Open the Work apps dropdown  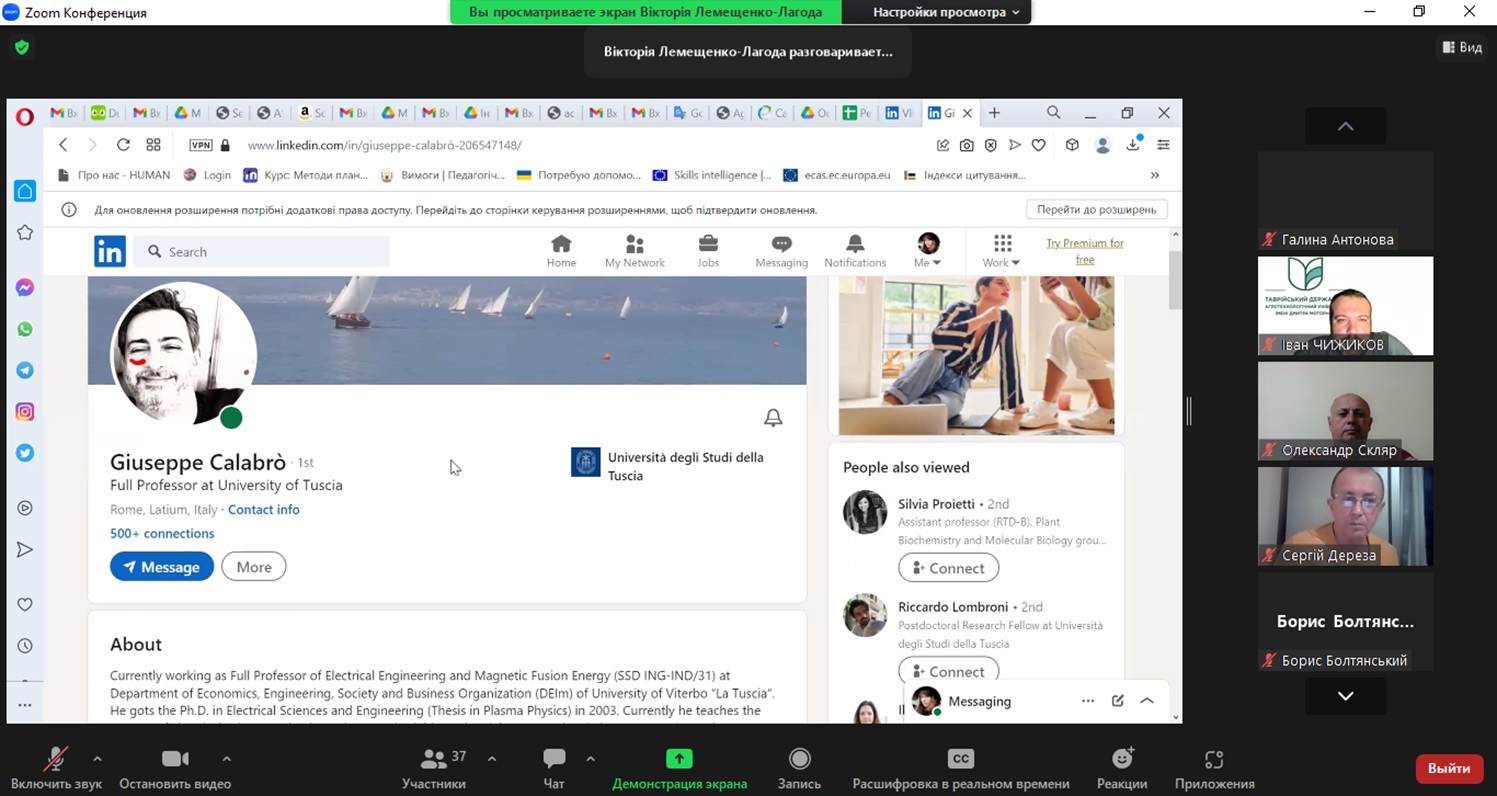1001,251
